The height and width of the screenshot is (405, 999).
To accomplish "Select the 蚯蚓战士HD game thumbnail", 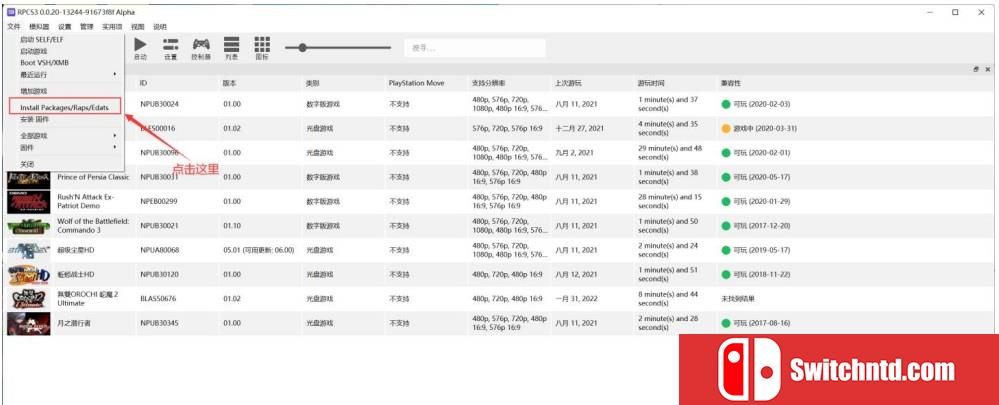I will tap(29, 274).
